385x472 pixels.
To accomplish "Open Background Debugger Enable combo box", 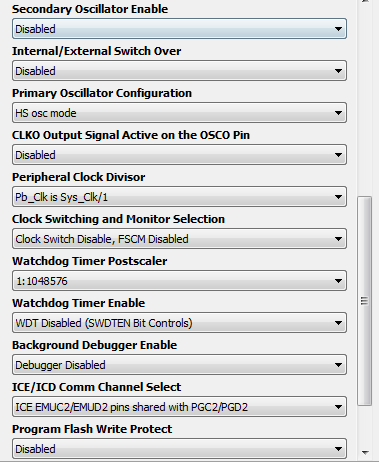I will [179, 365].
